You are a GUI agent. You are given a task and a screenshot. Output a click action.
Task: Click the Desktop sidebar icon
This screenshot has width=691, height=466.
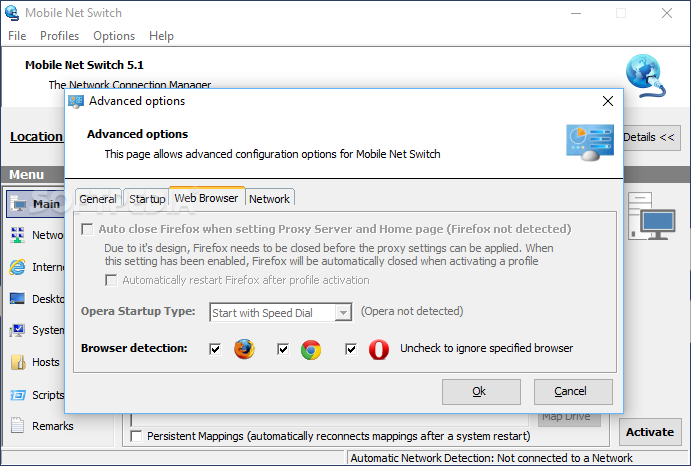(18, 298)
